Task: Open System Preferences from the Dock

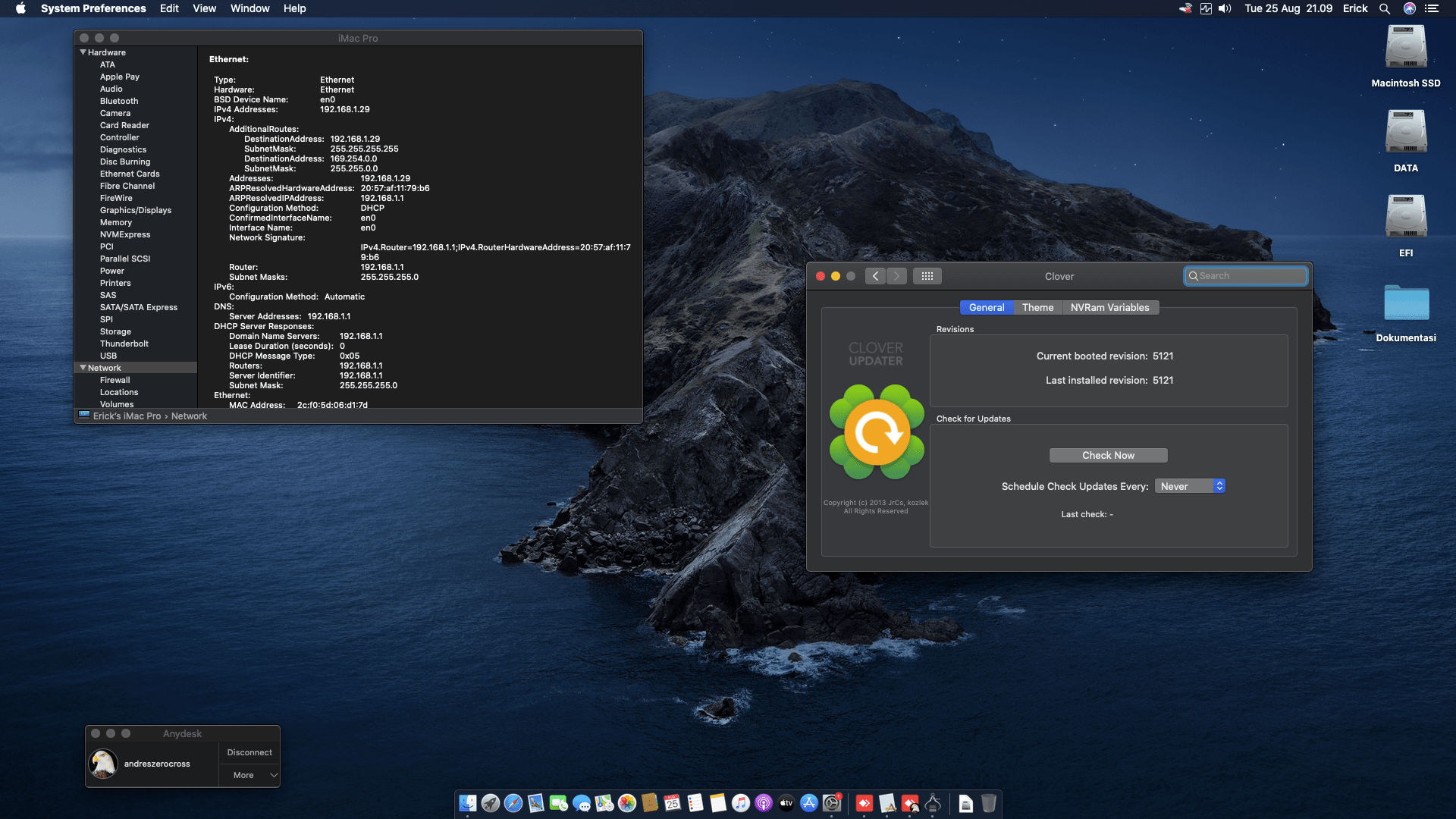Action: pos(833,803)
